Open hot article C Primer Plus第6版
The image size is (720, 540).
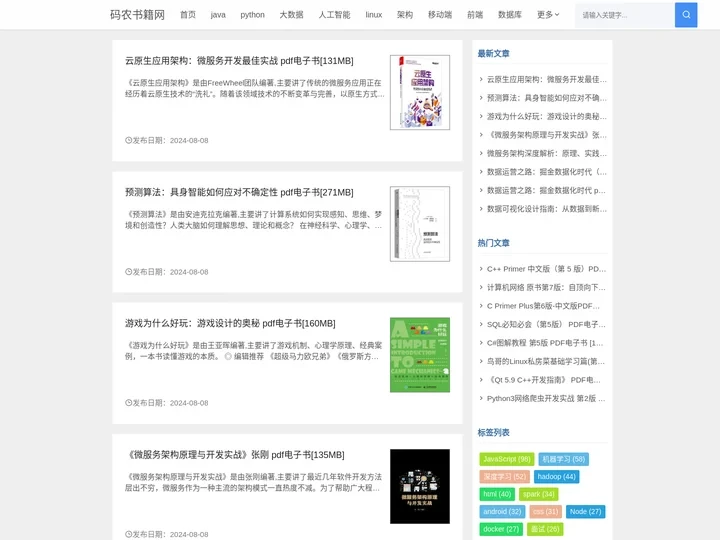543,306
